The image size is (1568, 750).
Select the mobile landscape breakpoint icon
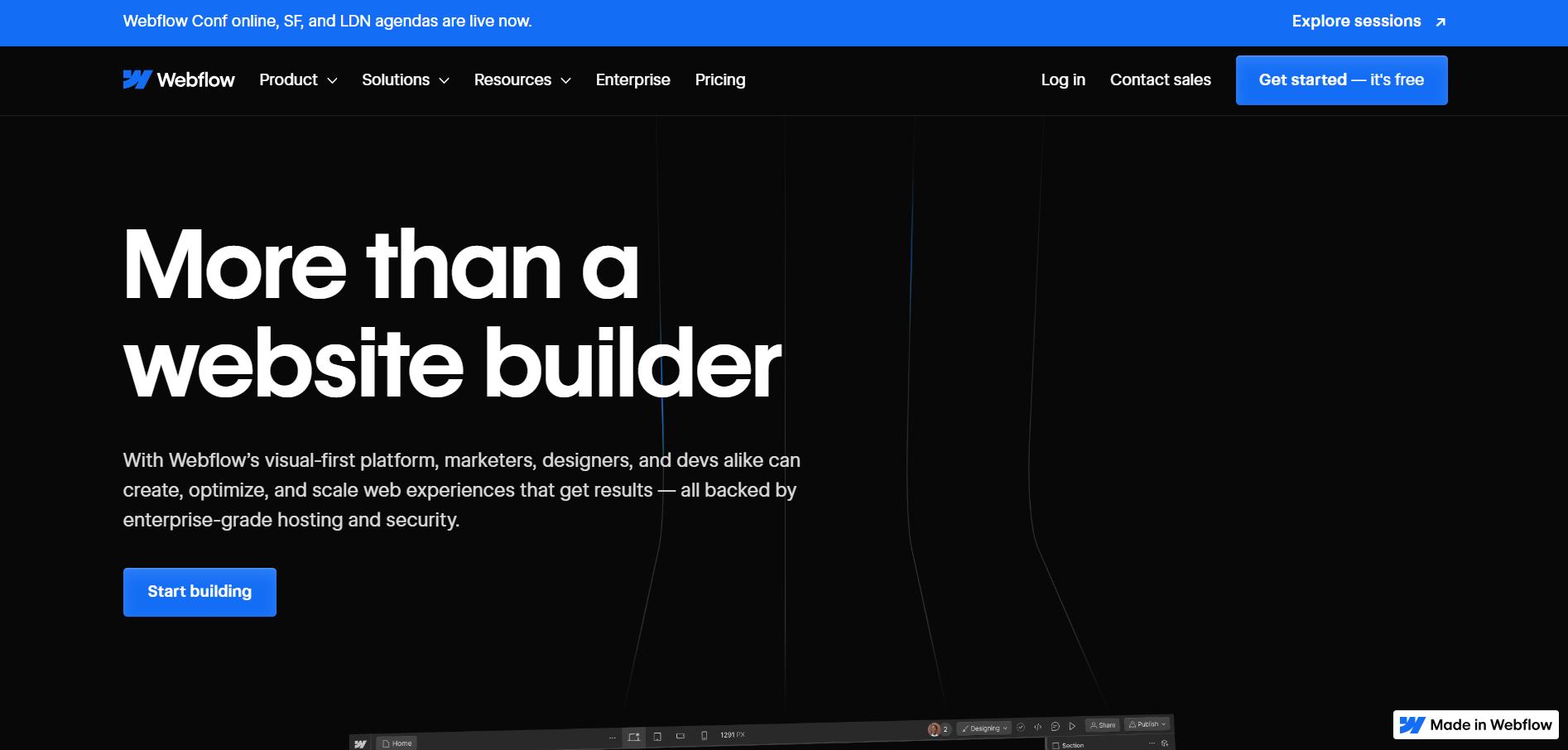tap(681, 735)
